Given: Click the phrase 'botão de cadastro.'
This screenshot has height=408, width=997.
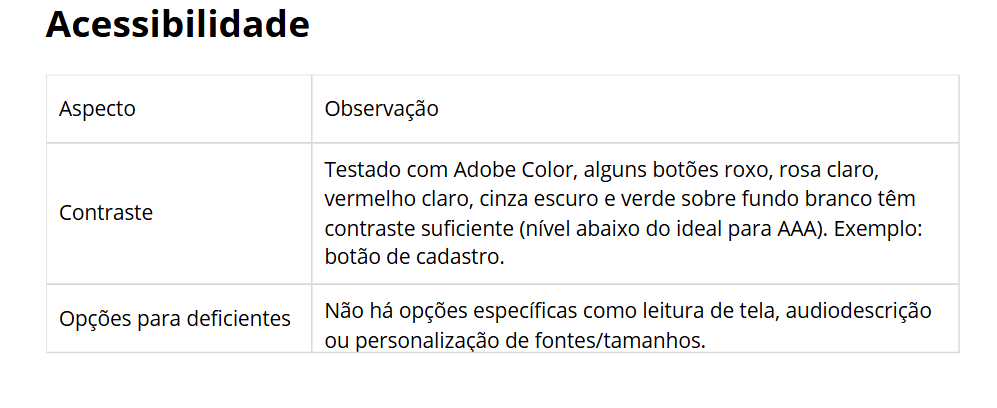Looking at the screenshot, I should coord(414,257).
